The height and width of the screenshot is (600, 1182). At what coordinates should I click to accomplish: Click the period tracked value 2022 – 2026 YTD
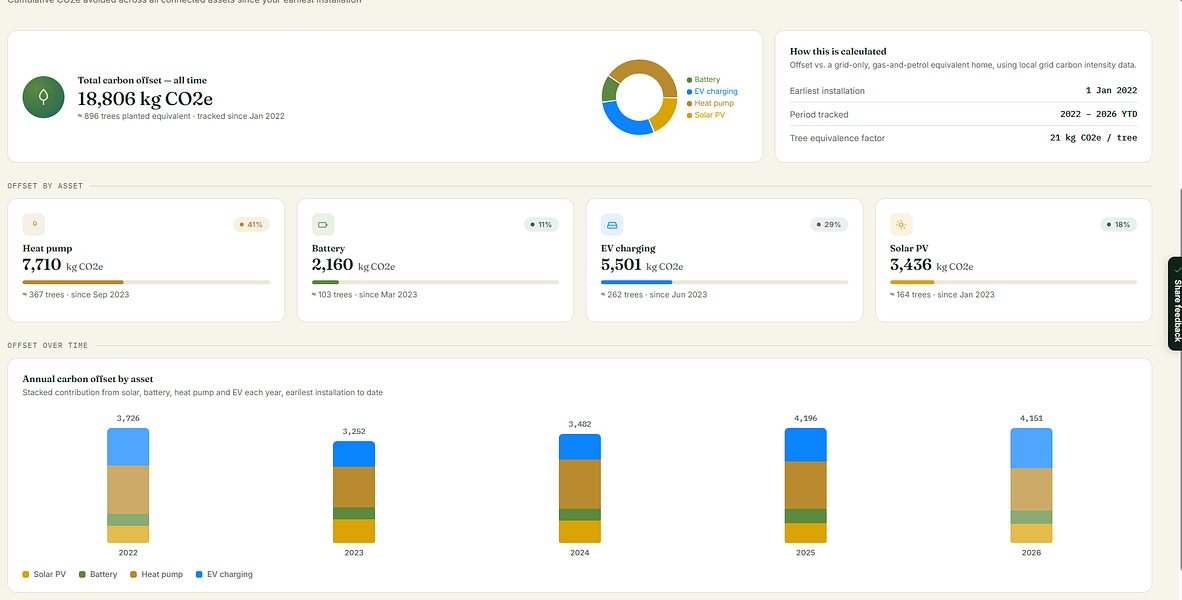point(1098,115)
